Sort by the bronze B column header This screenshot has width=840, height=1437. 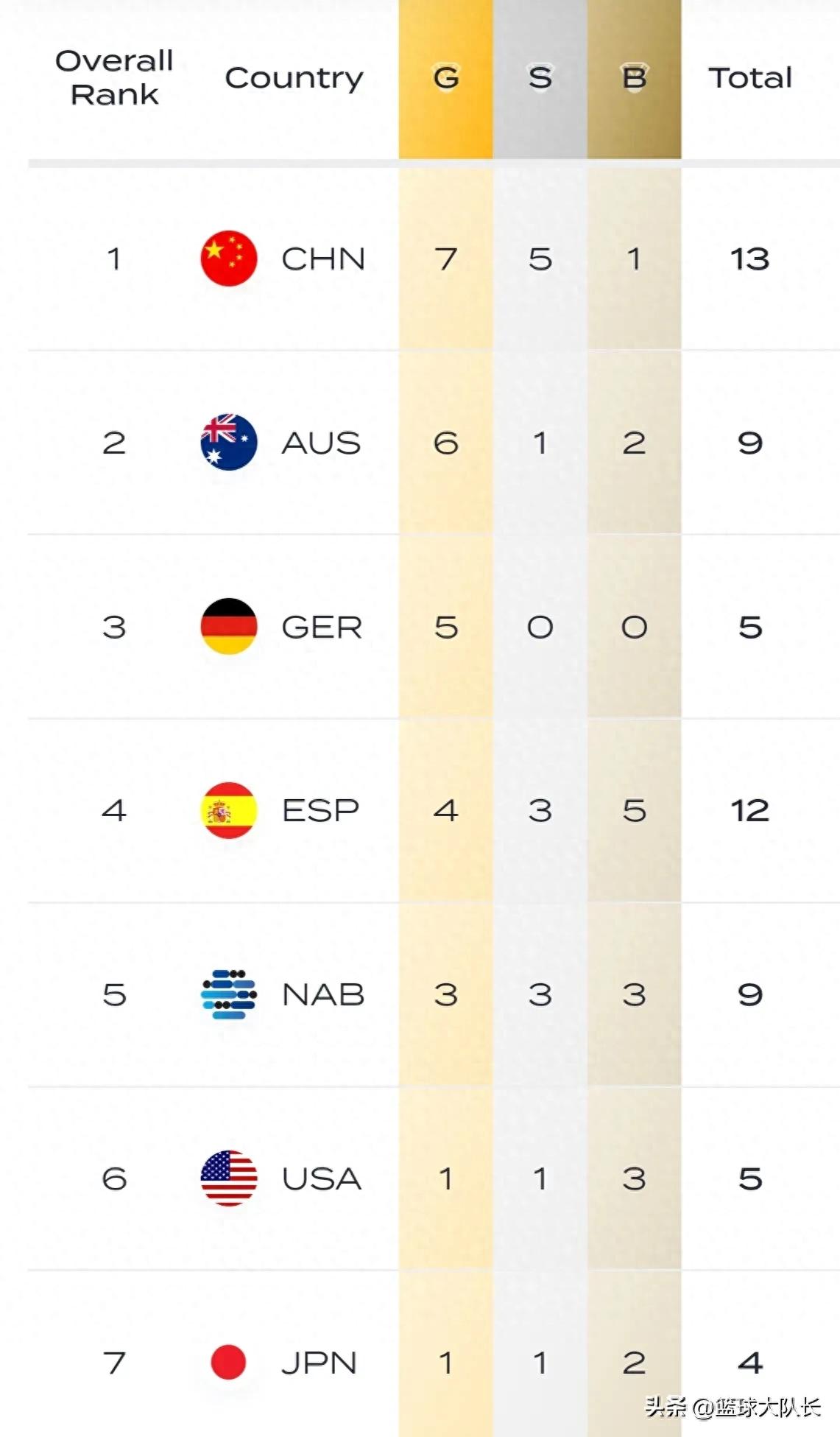pyautogui.click(x=634, y=78)
